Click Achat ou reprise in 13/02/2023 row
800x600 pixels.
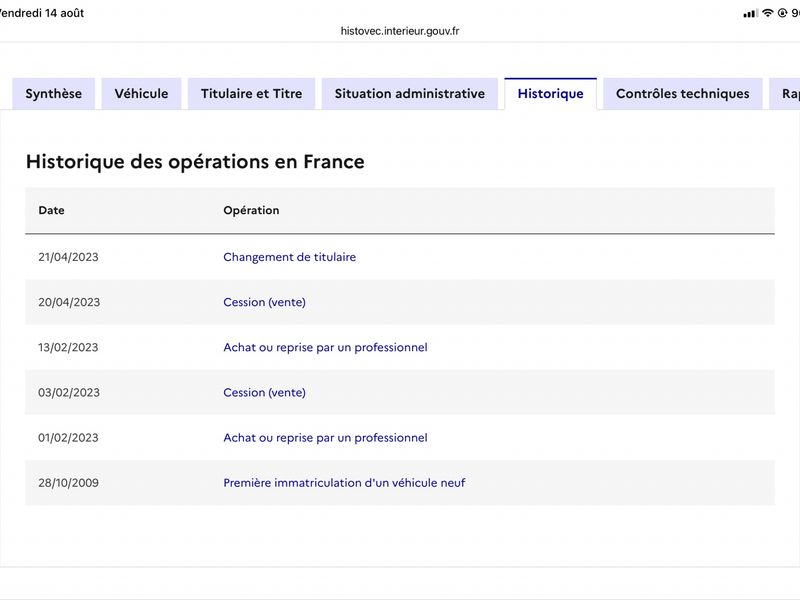point(326,347)
